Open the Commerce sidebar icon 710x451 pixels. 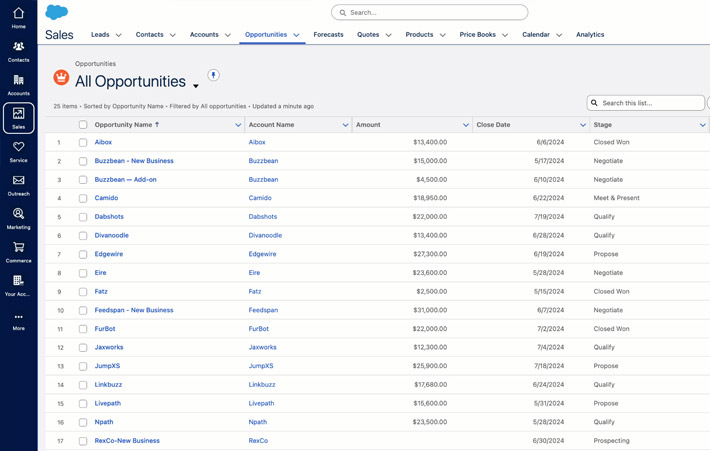coord(19,252)
